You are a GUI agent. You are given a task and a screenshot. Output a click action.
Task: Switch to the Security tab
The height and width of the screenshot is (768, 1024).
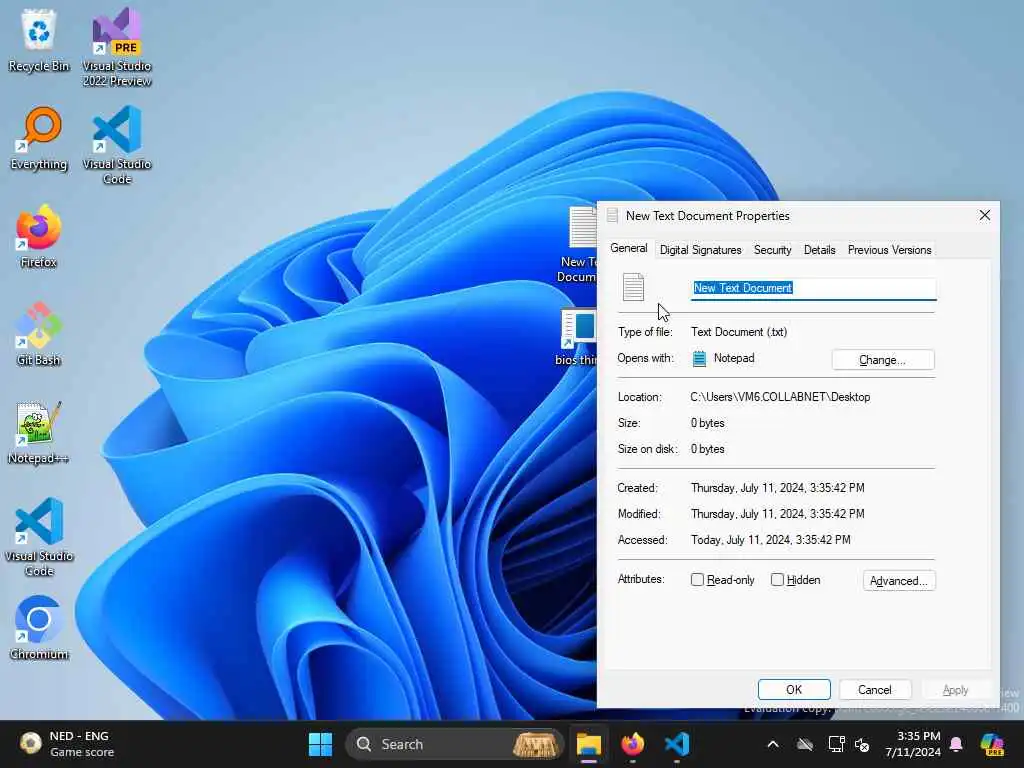pyautogui.click(x=773, y=250)
